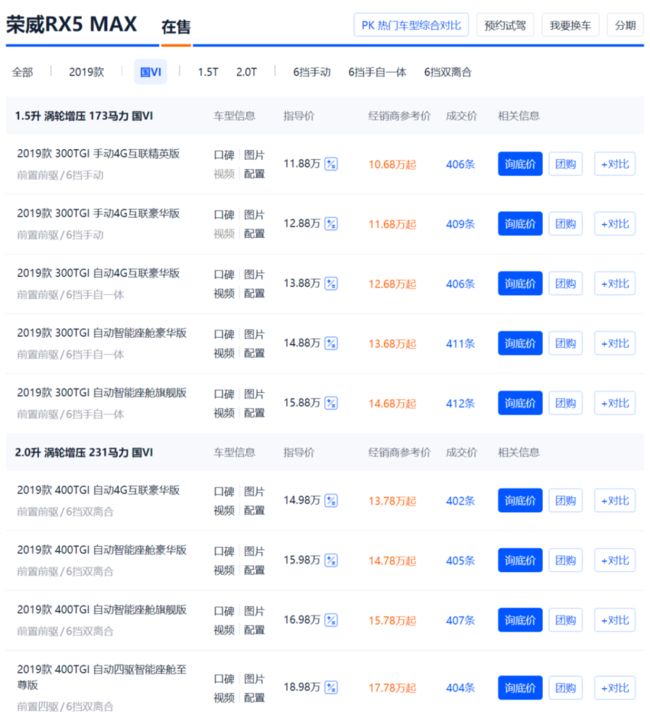Open 图片 for 手动4G互联豪华版
The width and height of the screenshot is (650, 721).
coord(254,215)
